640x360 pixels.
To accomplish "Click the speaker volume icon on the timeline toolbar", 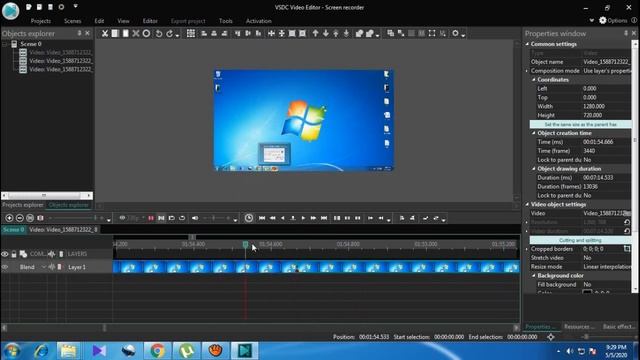I will pyautogui.click(x=195, y=218).
